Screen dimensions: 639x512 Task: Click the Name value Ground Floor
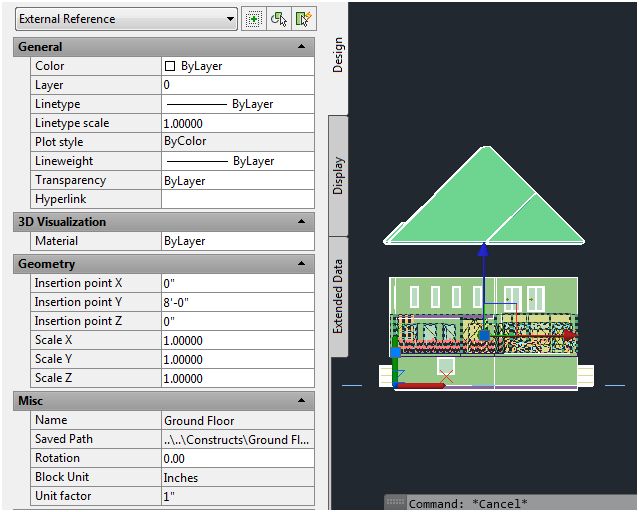click(x=238, y=420)
